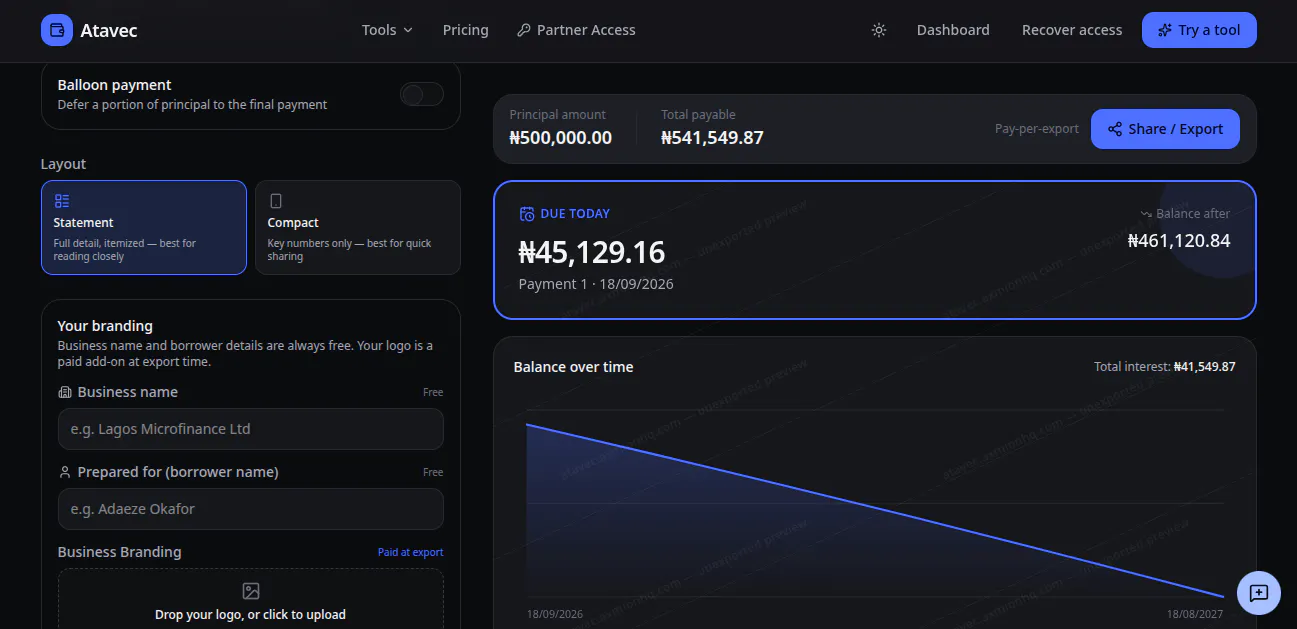The width and height of the screenshot is (1297, 629).
Task: Click the Atavec brand name
Action: click(109, 30)
